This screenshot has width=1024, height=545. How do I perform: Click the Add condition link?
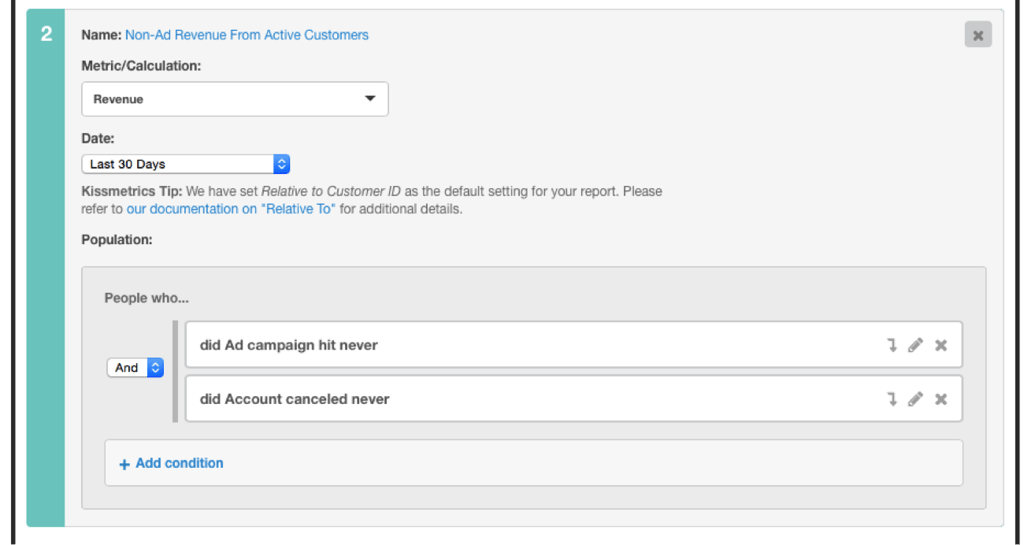pos(180,463)
